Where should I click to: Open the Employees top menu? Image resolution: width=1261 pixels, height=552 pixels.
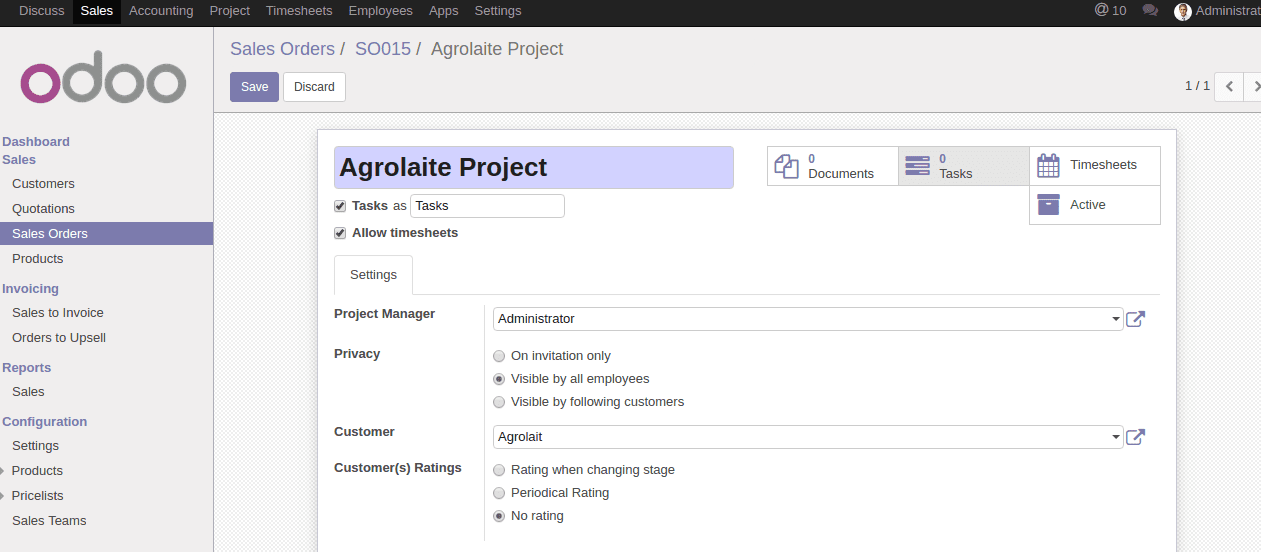(380, 11)
